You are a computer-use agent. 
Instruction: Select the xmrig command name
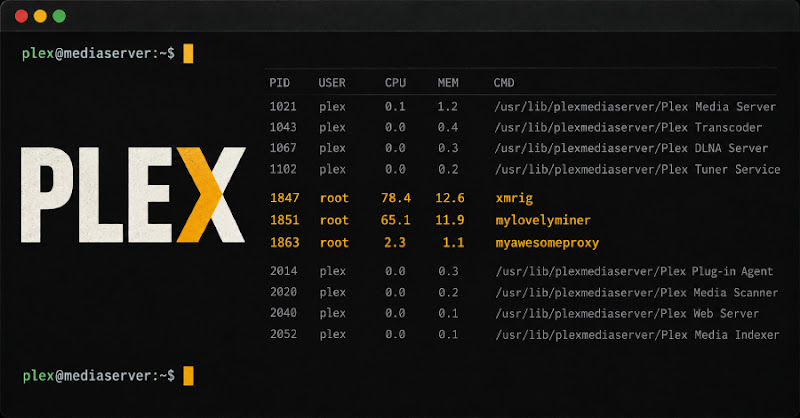[x=514, y=198]
